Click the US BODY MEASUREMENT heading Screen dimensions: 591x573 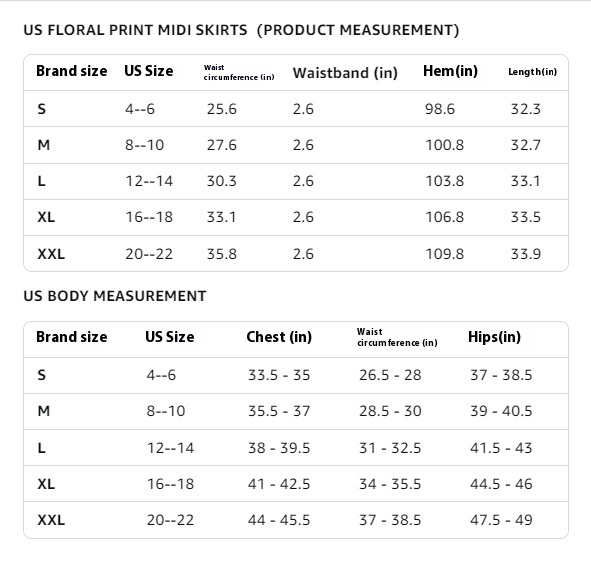point(115,296)
